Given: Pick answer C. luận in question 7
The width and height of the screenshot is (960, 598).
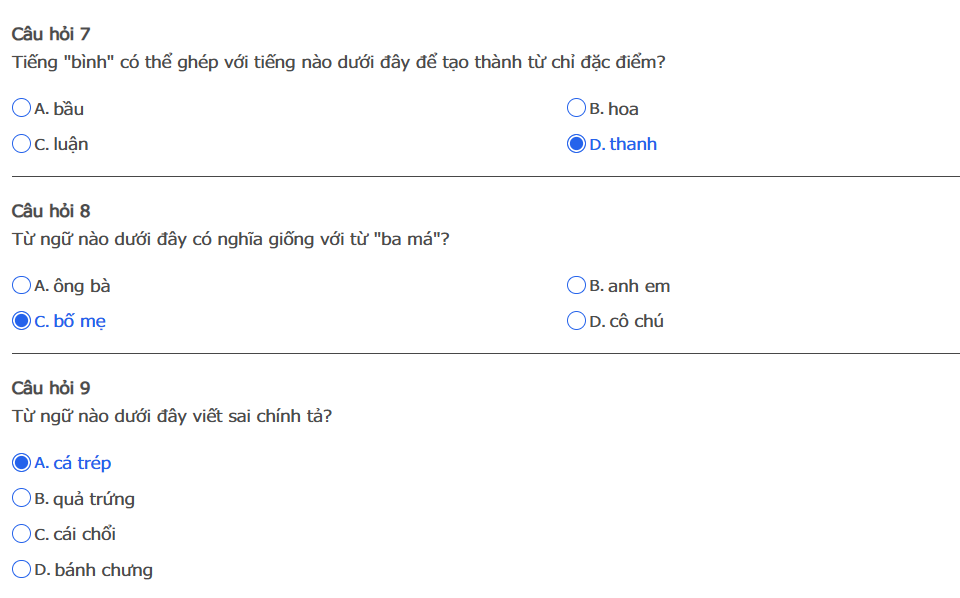Looking at the screenshot, I should 21,144.
